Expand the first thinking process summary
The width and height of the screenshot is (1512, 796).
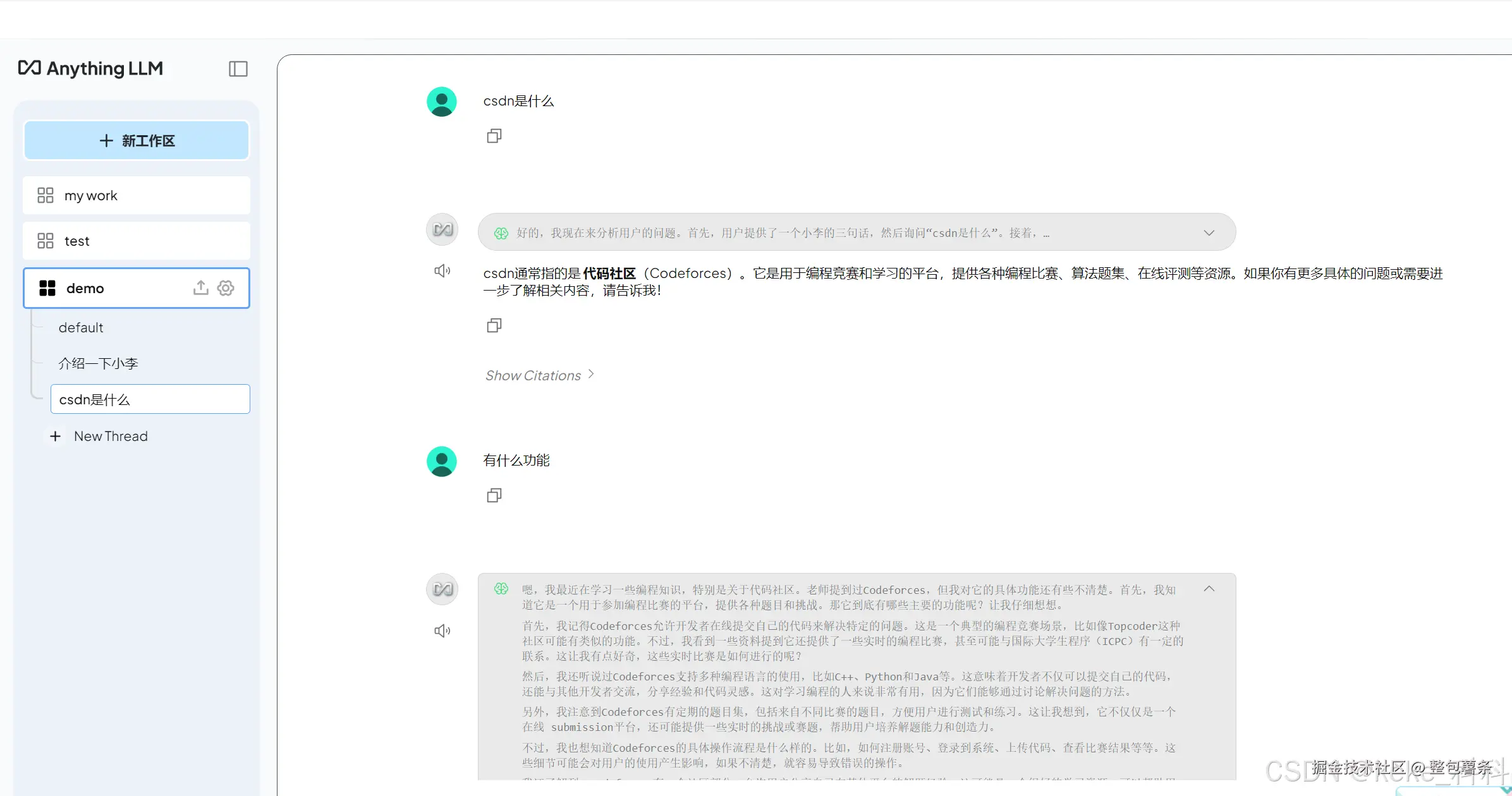(x=1209, y=232)
